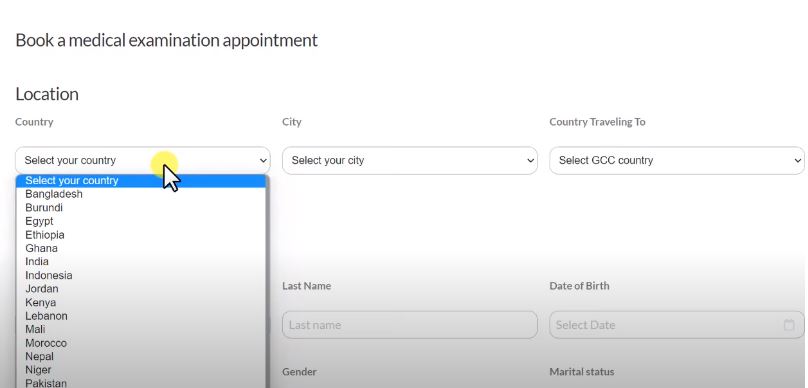
Task: Open the calendar icon in Date of Birth
Action: coord(788,325)
